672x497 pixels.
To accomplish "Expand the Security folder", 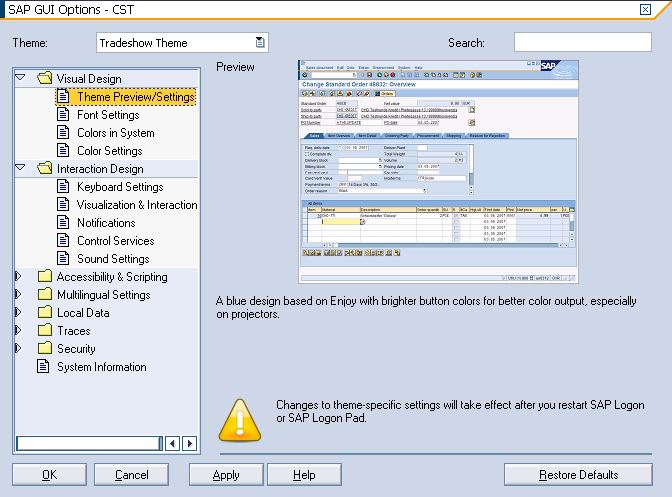I will pos(18,348).
